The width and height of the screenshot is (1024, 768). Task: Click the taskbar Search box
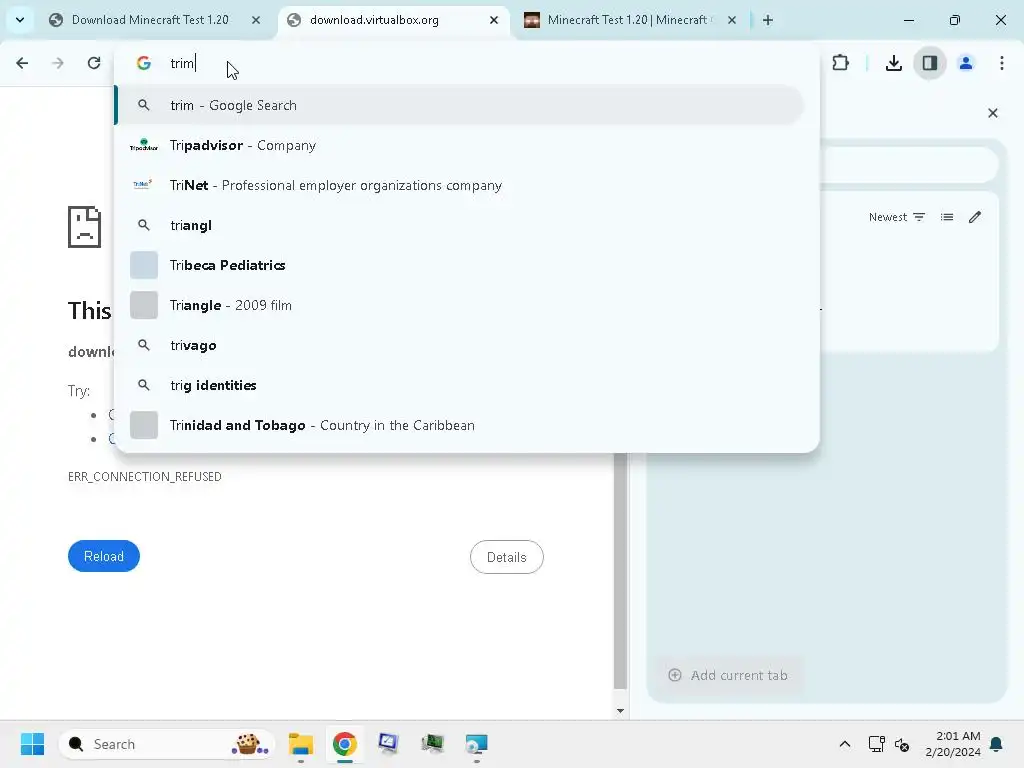(x=167, y=744)
